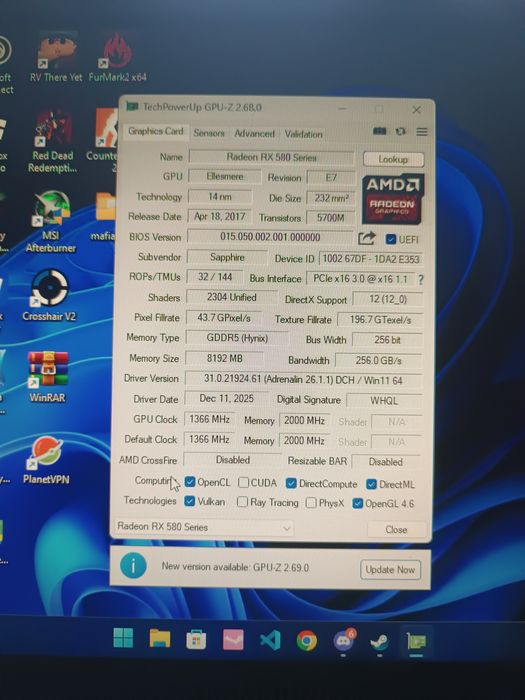Open the Crosshair V2 desktop icon

(49, 295)
